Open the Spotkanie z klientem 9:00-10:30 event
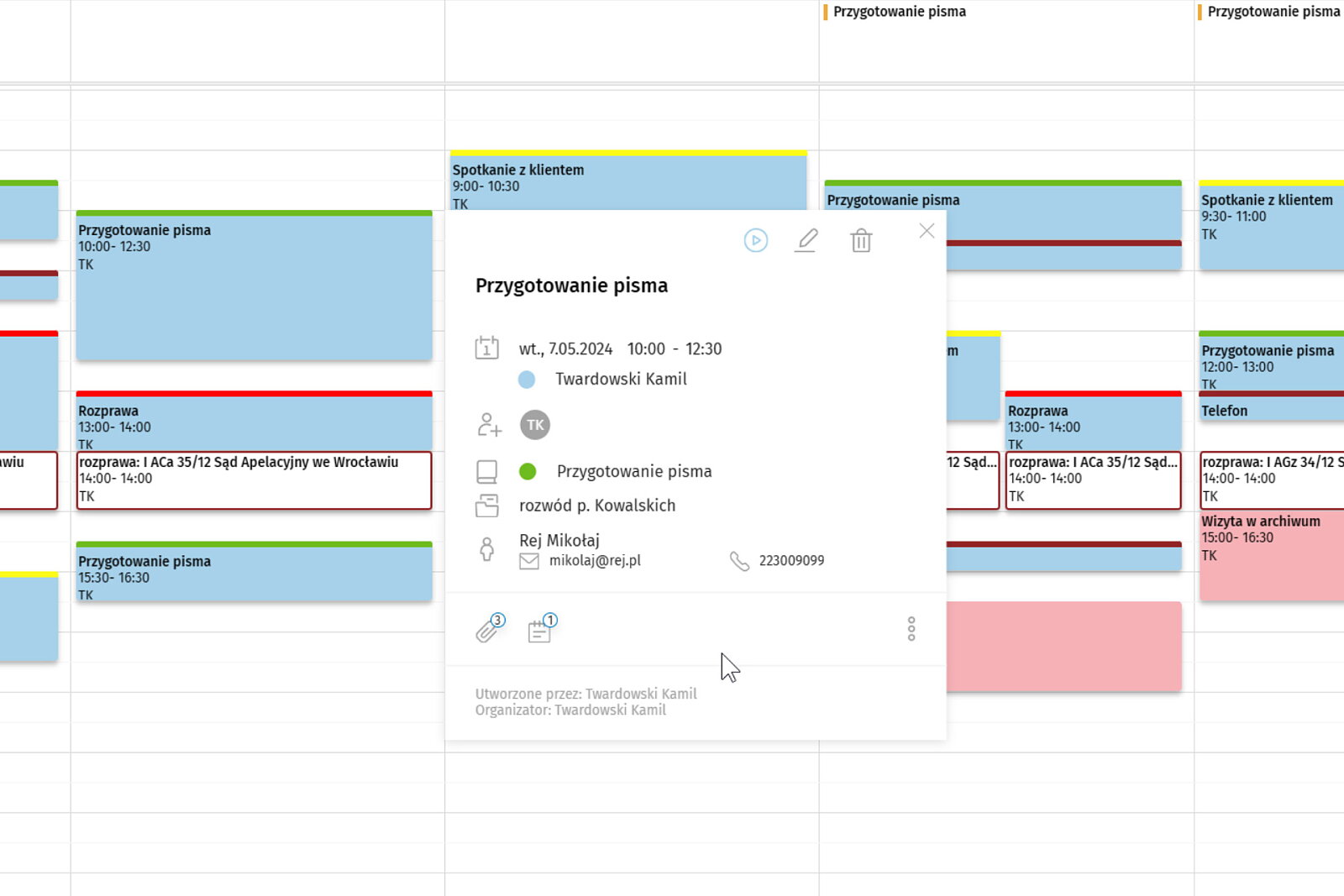 click(x=628, y=181)
